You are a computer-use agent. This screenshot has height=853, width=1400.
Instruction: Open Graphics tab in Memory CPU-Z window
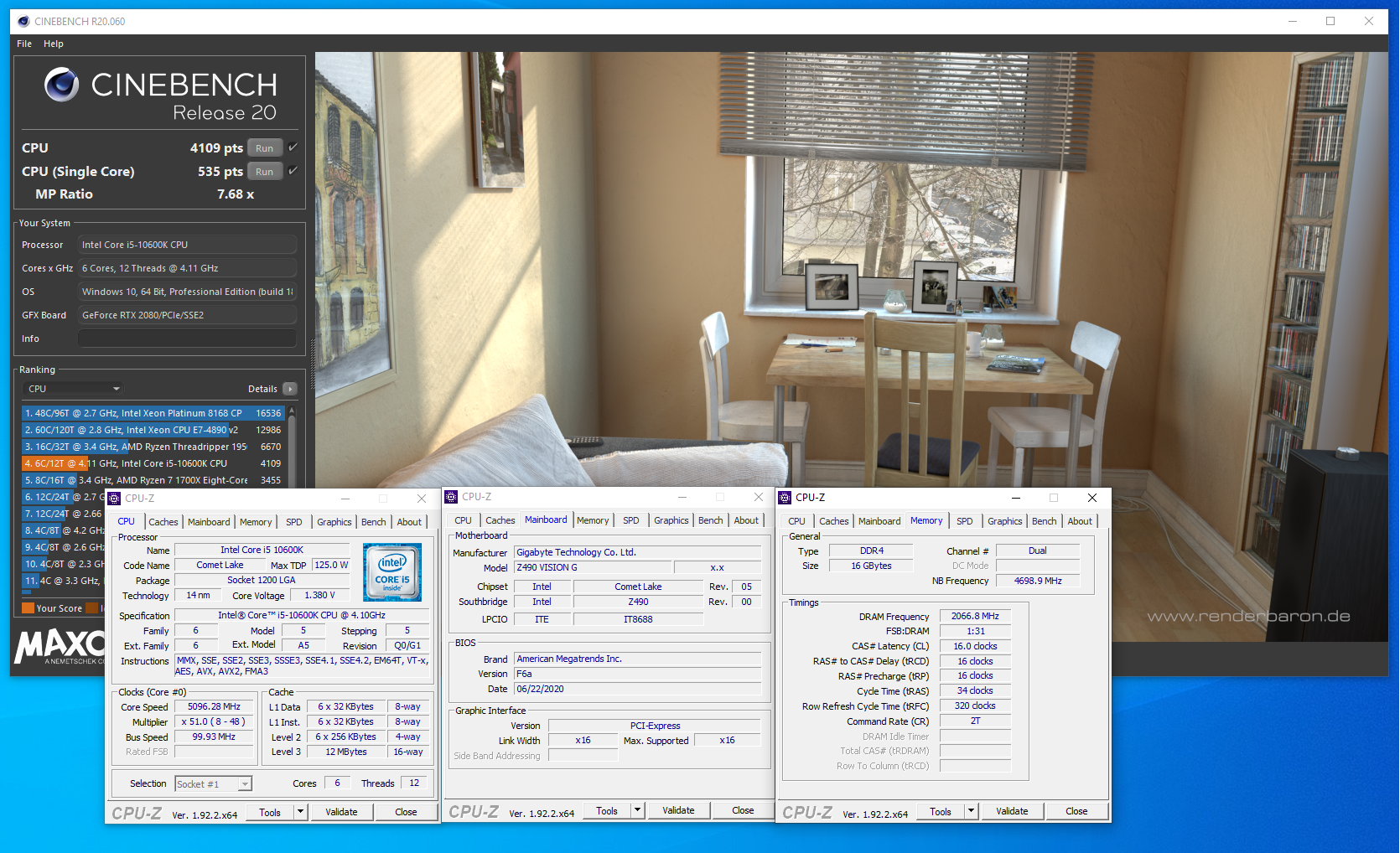(x=1005, y=521)
